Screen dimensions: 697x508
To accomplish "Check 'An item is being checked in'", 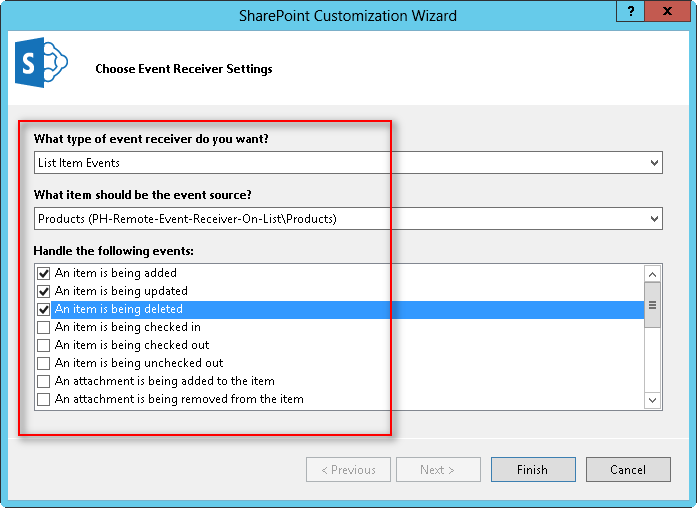I will [x=44, y=327].
